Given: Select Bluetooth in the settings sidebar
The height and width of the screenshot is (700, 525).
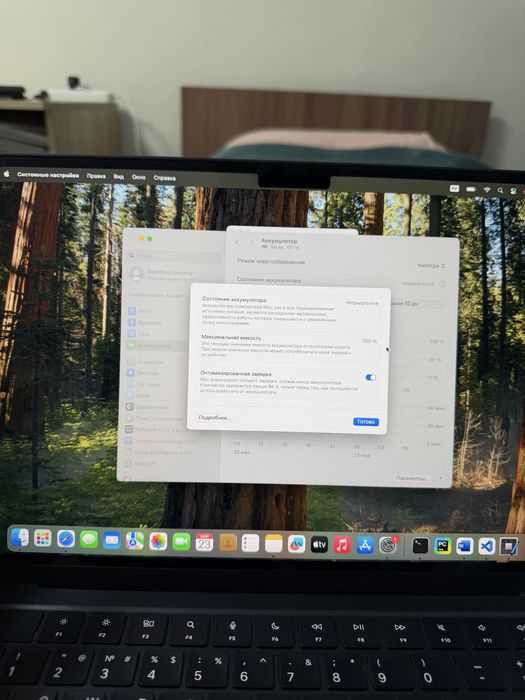Looking at the screenshot, I should pyautogui.click(x=145, y=322).
